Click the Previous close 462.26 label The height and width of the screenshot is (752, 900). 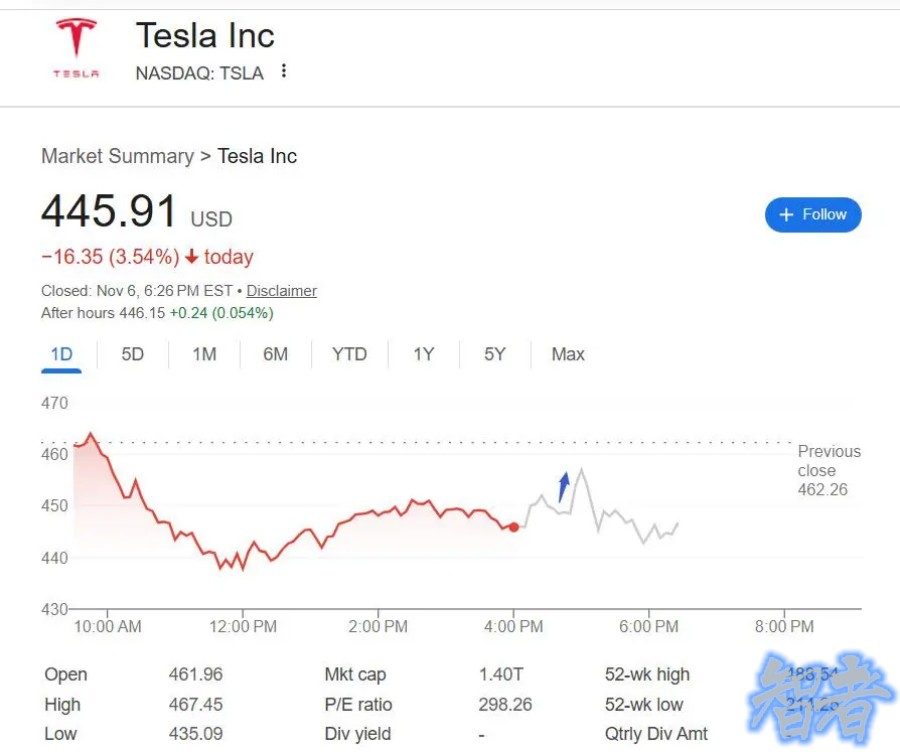click(x=828, y=471)
